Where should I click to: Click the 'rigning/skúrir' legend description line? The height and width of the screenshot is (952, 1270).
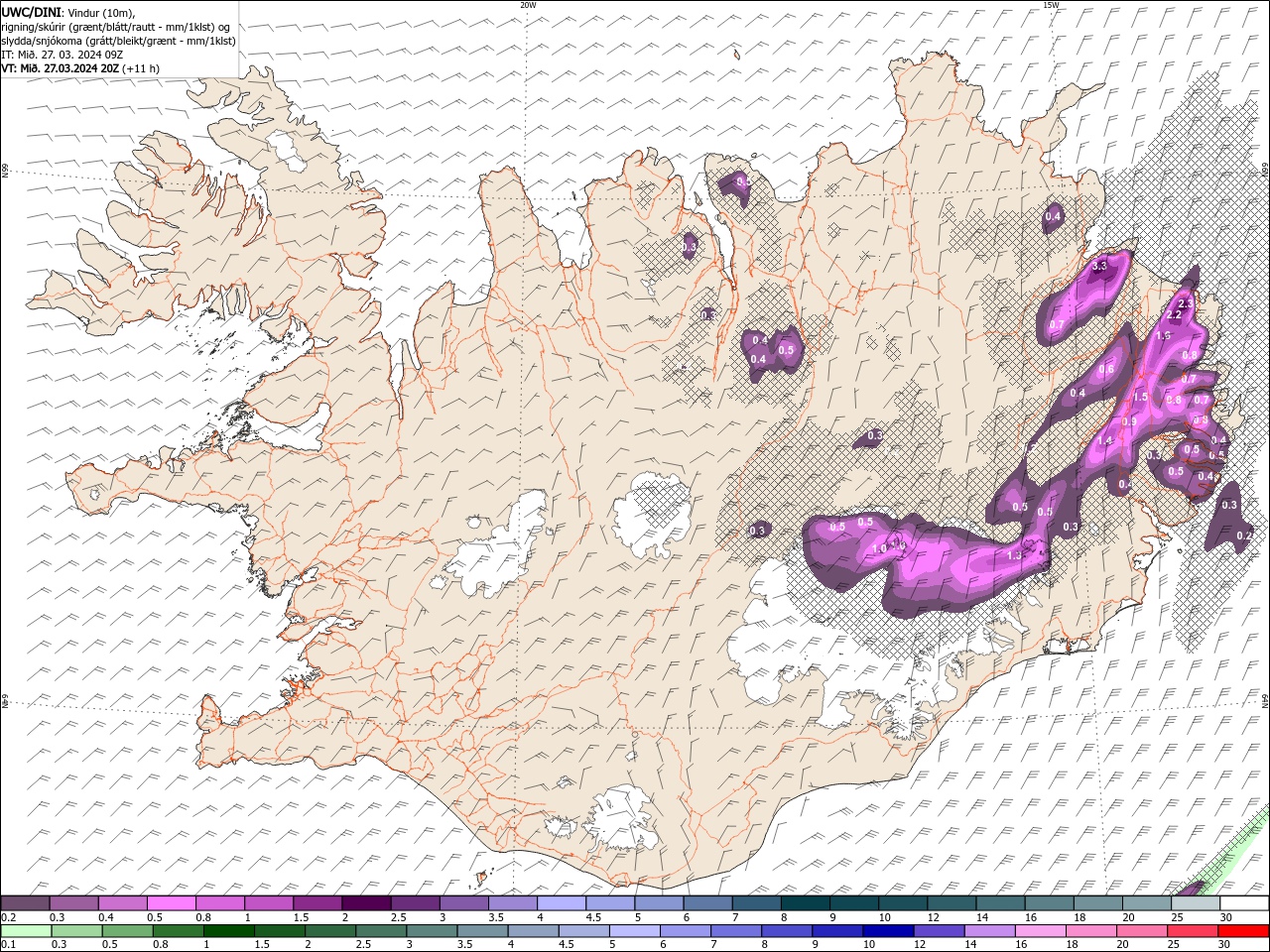[116, 27]
